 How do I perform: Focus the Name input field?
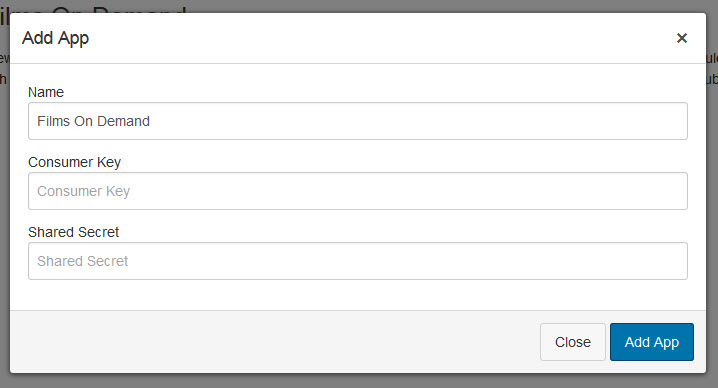[358, 121]
